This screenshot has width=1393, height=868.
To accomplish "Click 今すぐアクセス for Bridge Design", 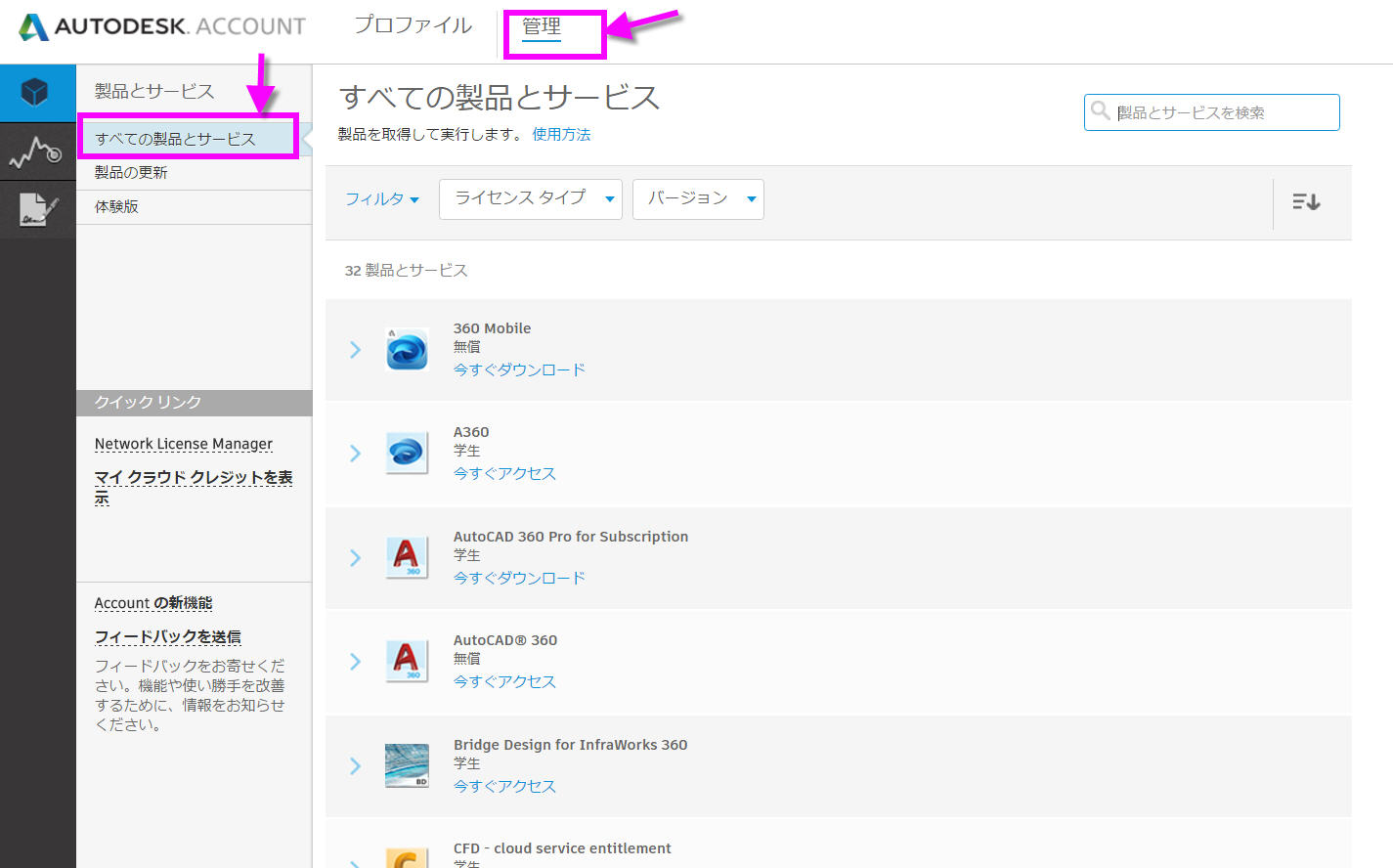I will (504, 786).
